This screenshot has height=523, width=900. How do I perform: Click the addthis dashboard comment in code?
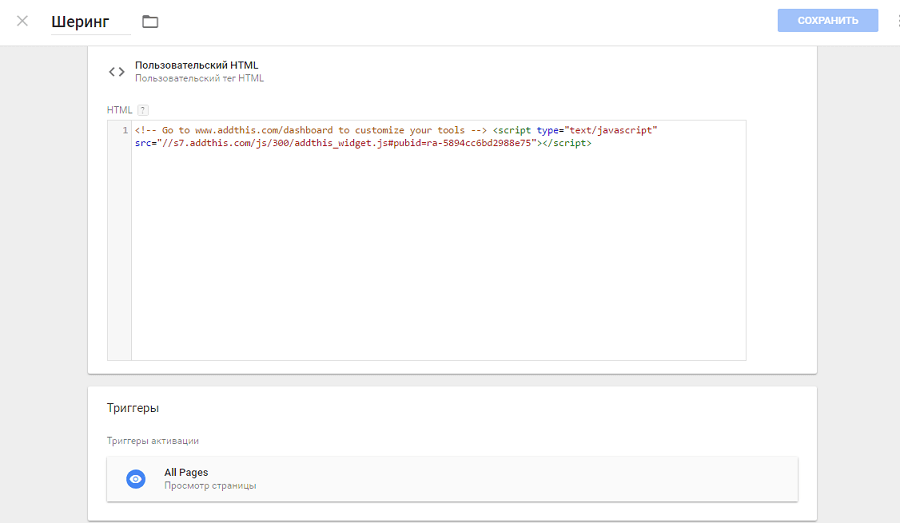[310, 131]
